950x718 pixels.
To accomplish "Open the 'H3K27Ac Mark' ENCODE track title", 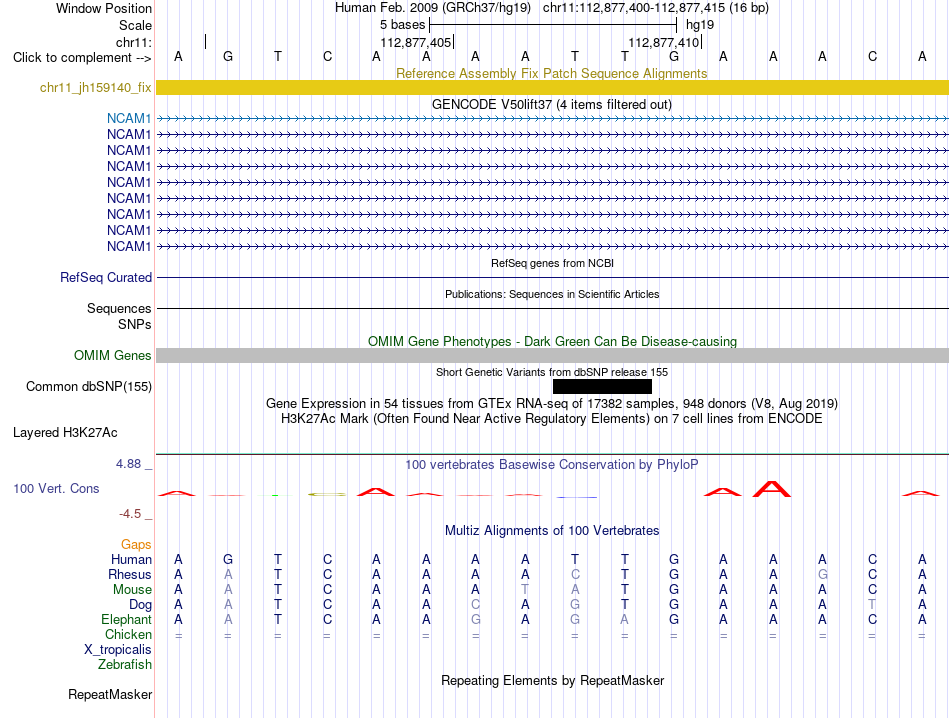I will point(552,419).
